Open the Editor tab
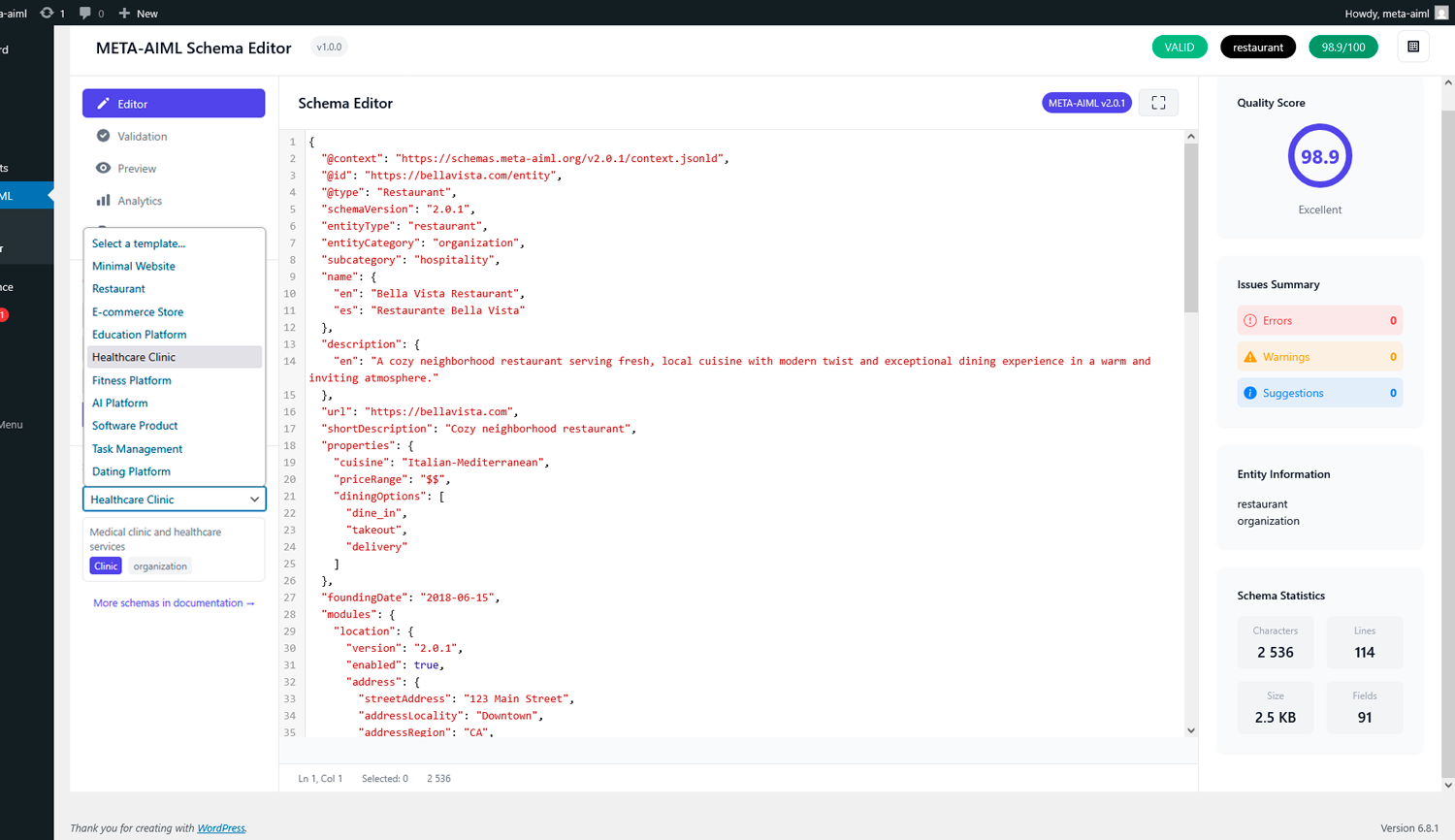The image size is (1455, 840). [x=174, y=104]
